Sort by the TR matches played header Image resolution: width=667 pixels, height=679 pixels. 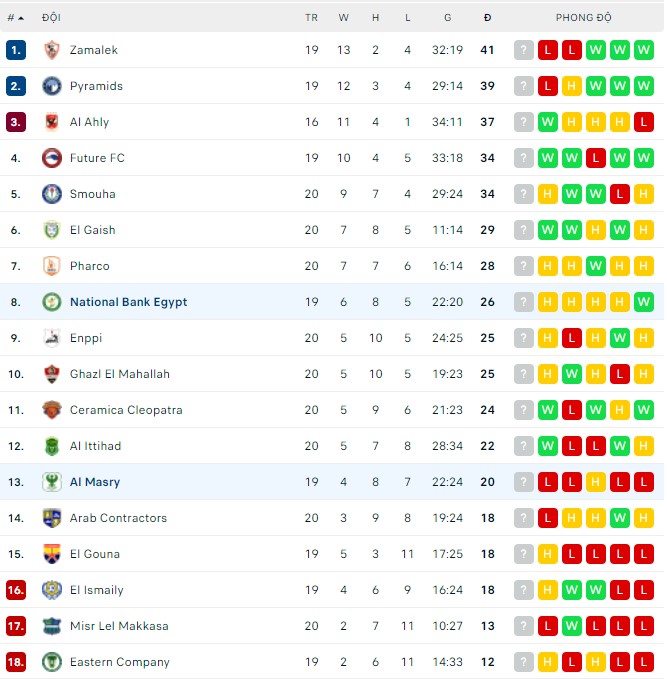click(x=311, y=18)
